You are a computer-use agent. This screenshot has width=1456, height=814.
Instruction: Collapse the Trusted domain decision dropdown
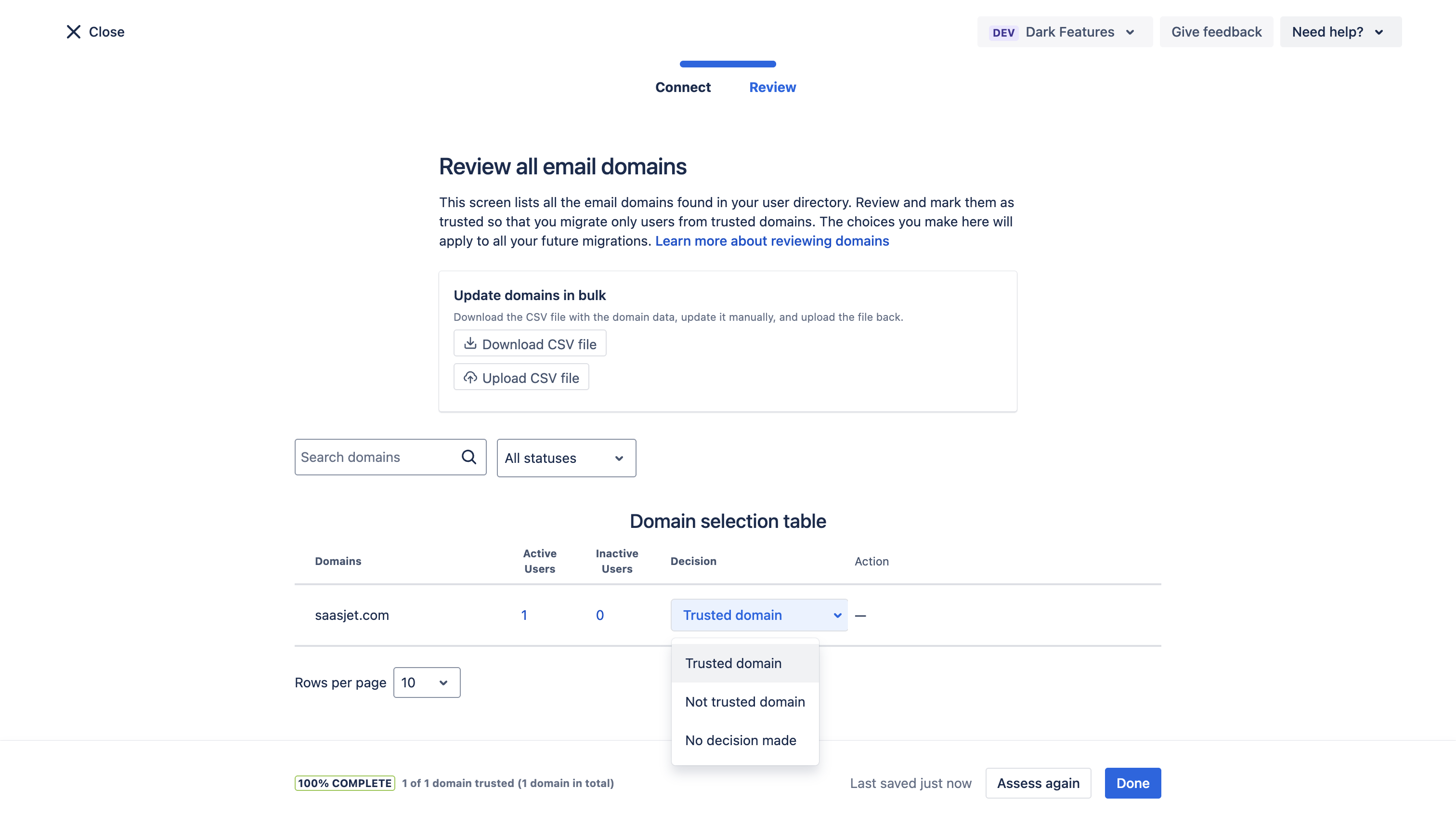click(758, 615)
